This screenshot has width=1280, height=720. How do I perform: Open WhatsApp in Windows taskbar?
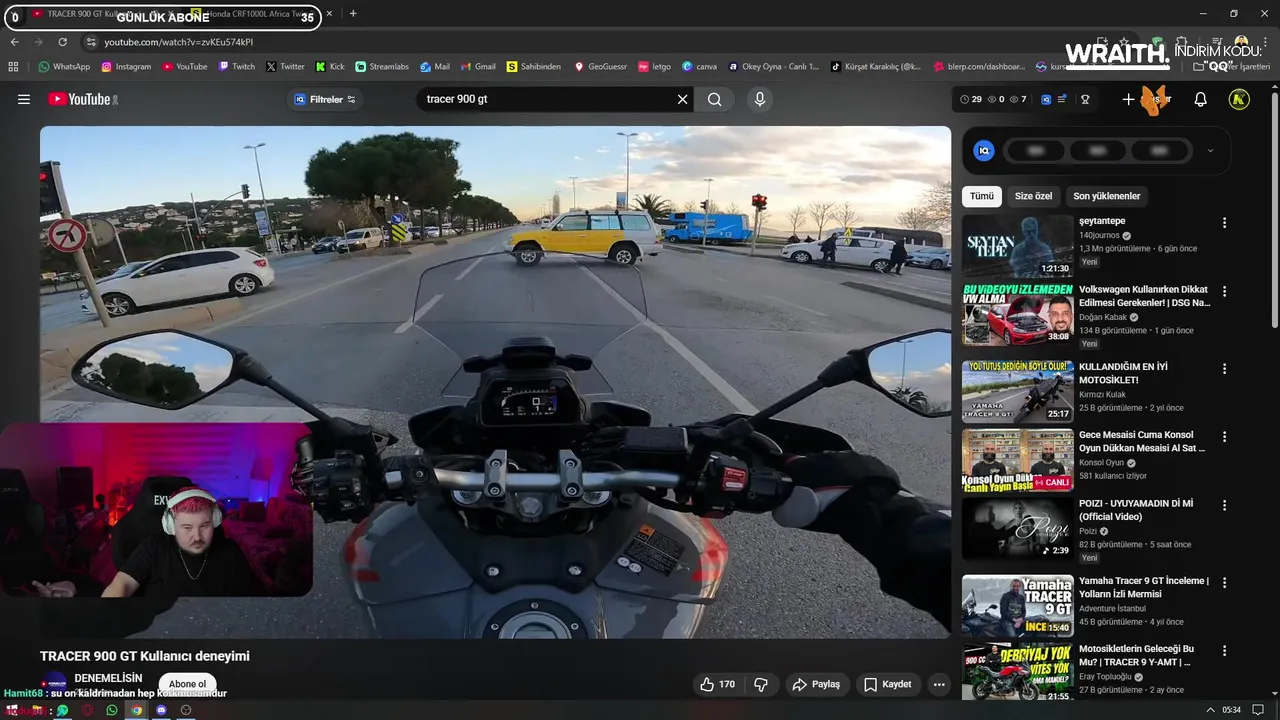pyautogui.click(x=112, y=710)
